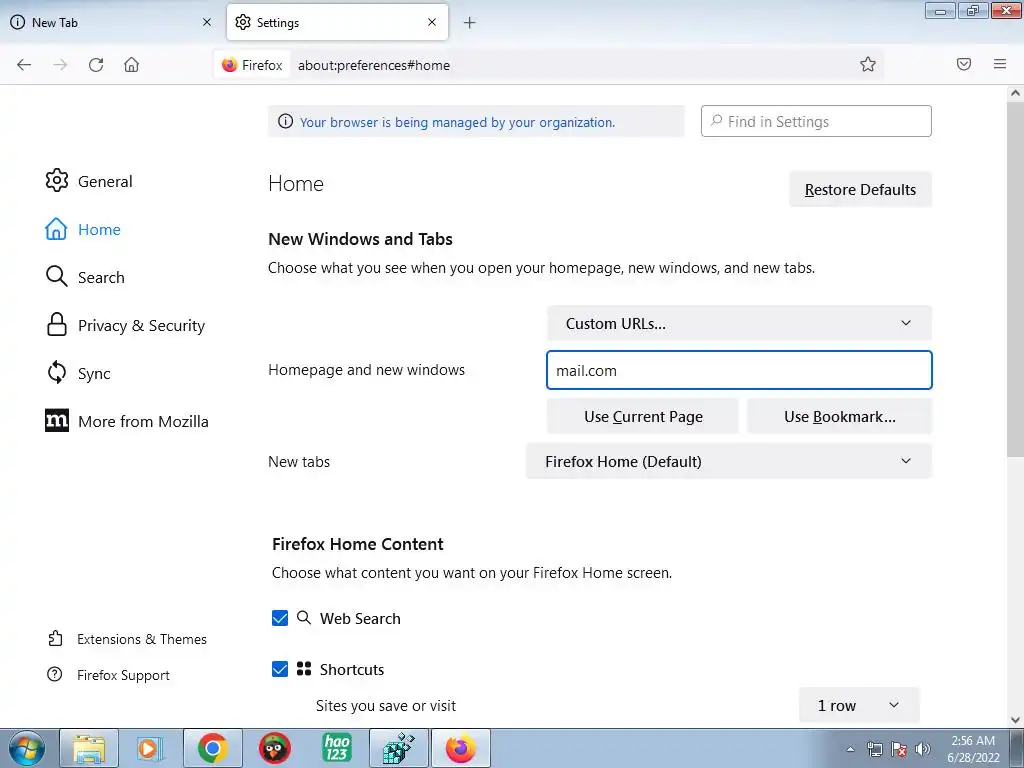Screen dimensions: 1024x768
Task: Open the Shortcuts 1 row dropdown
Action: [x=859, y=705]
